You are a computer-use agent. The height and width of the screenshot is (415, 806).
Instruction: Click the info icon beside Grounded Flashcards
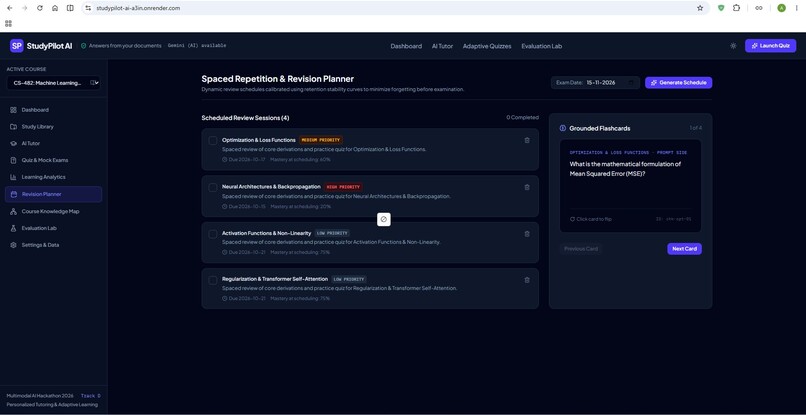click(x=562, y=128)
